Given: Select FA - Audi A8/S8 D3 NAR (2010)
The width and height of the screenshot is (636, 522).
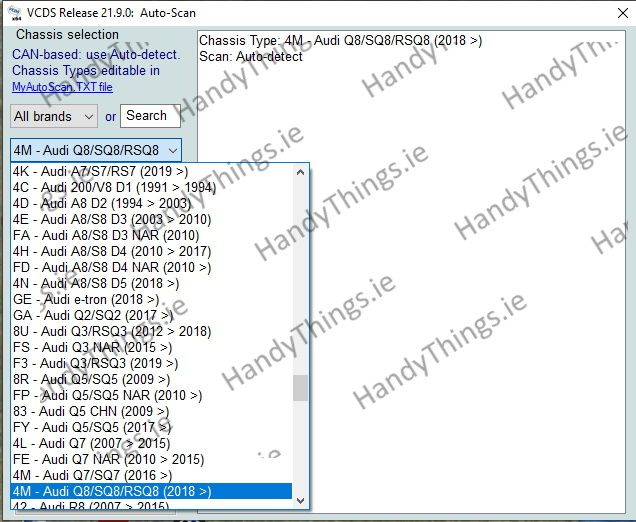Looking at the screenshot, I should 151,235.
